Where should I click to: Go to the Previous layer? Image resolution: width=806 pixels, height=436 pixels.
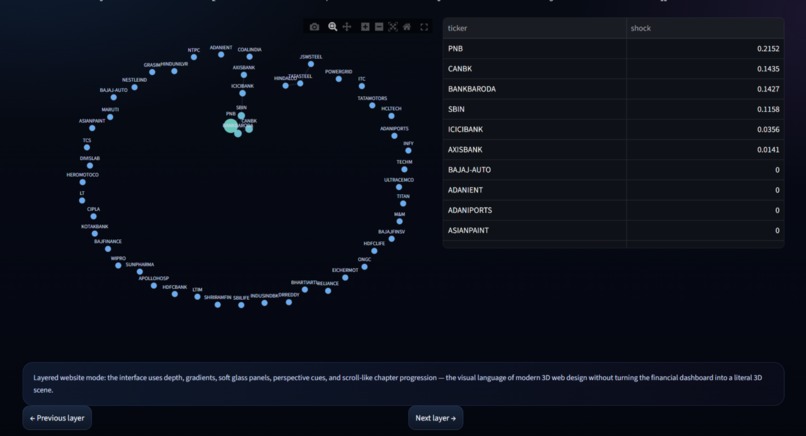(x=57, y=418)
